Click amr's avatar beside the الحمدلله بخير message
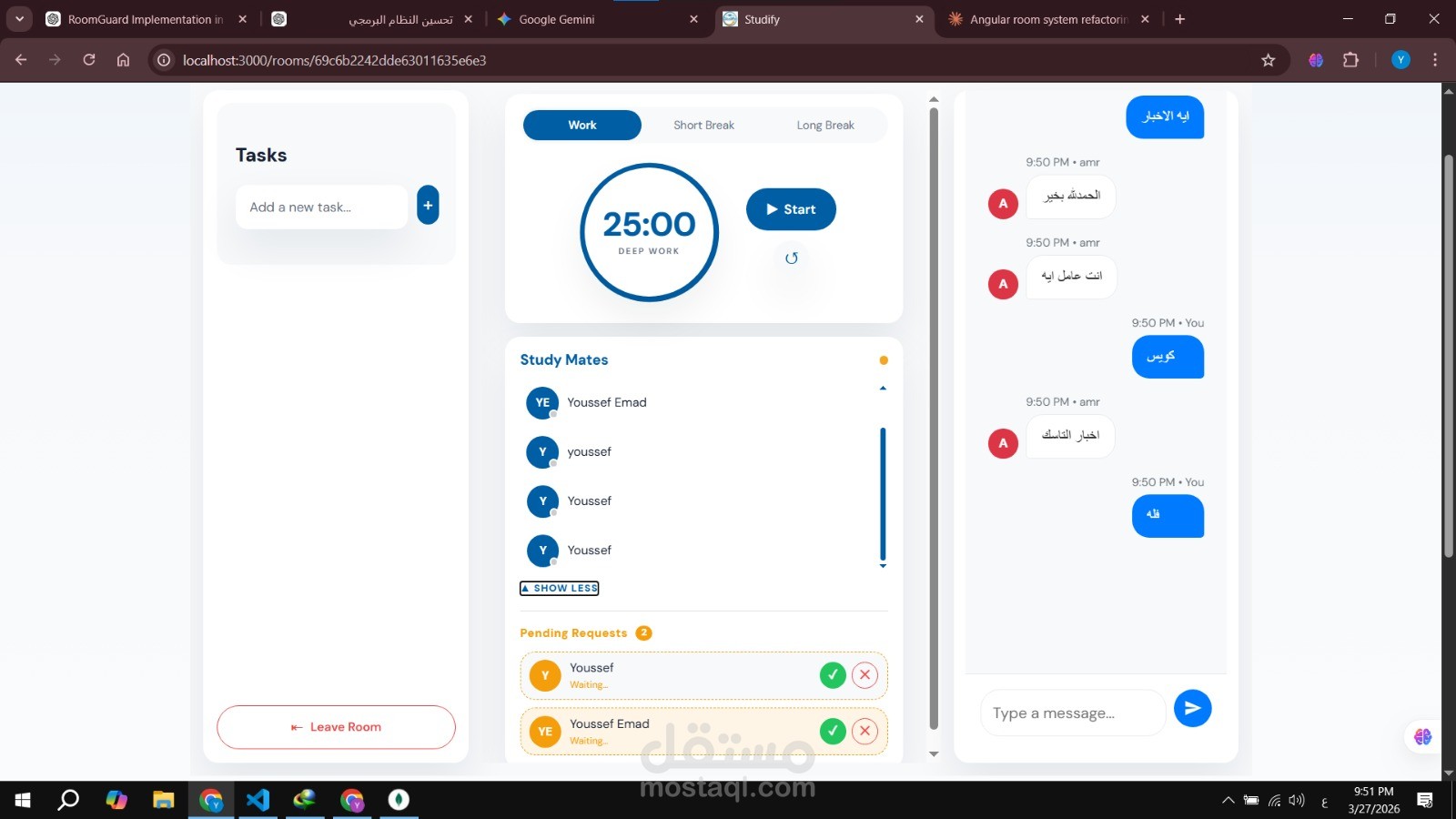 pyautogui.click(x=1003, y=204)
